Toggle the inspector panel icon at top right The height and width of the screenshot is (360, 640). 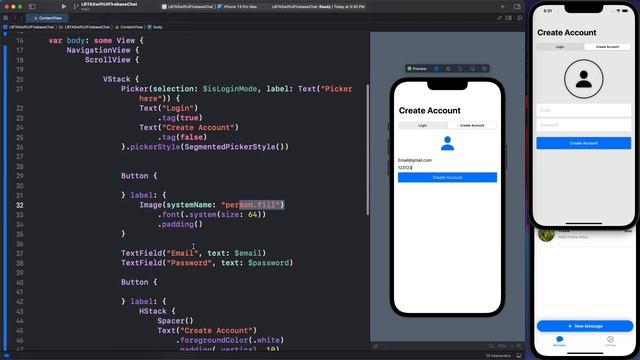[517, 7]
